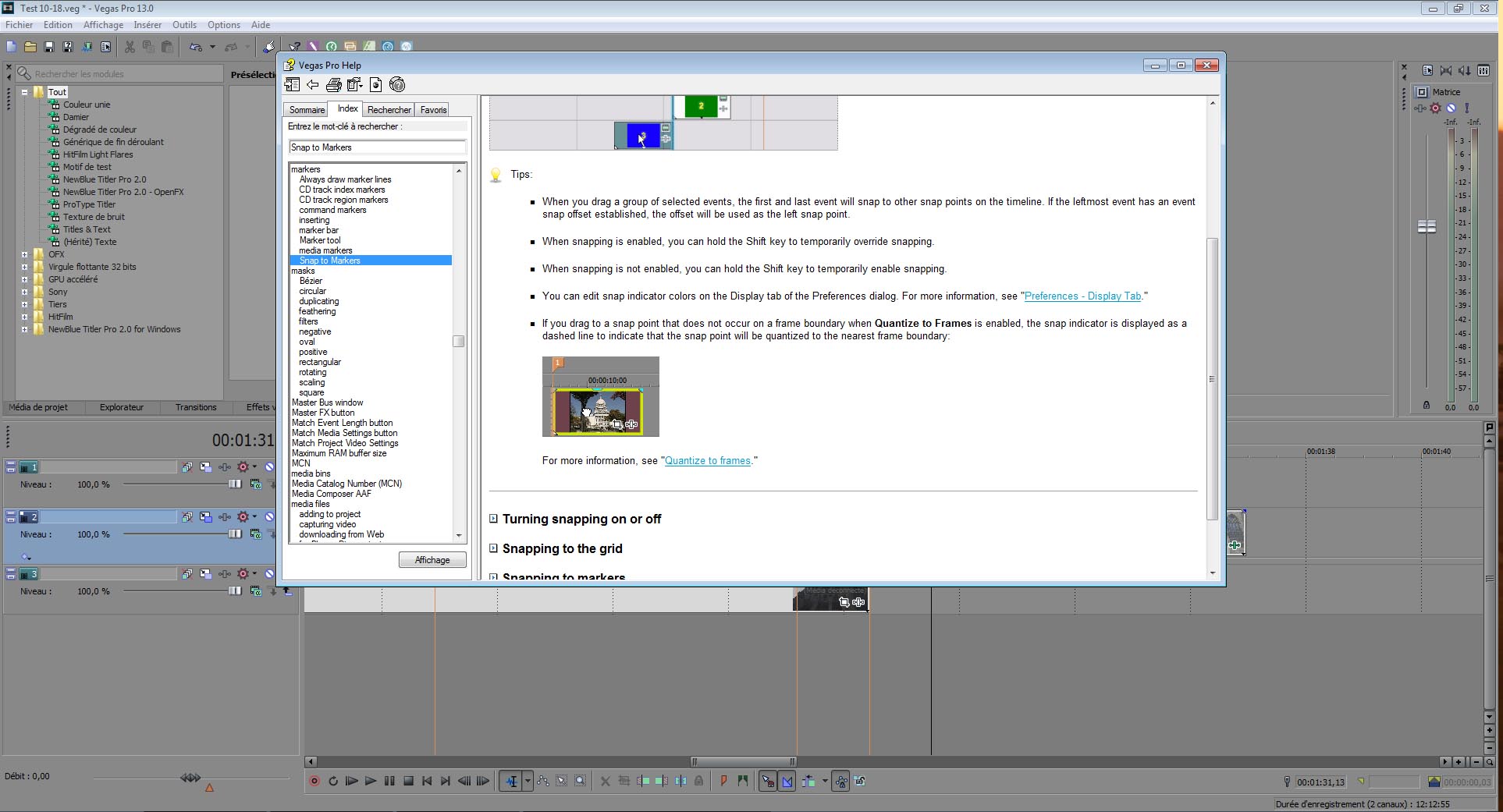Click the Niveau slider handle on track 2
Screen dimensions: 1503x812
tap(234, 534)
